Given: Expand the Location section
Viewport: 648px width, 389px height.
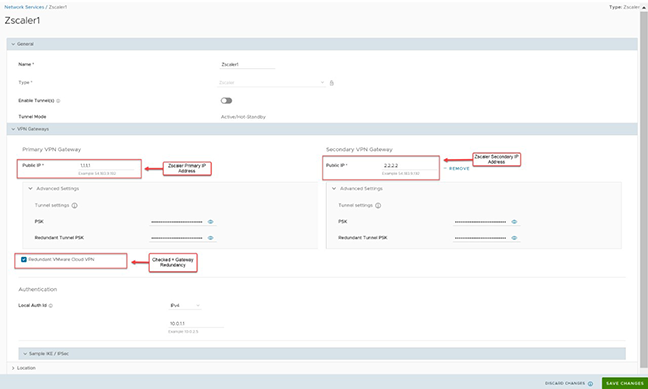Looking at the screenshot, I should 13,368.
